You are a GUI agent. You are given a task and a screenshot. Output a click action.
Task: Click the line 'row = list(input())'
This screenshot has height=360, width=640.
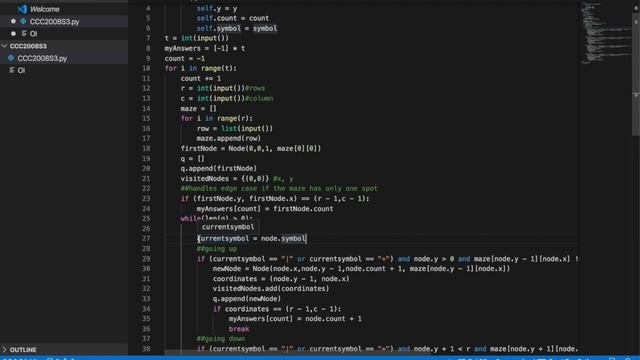click(x=235, y=129)
